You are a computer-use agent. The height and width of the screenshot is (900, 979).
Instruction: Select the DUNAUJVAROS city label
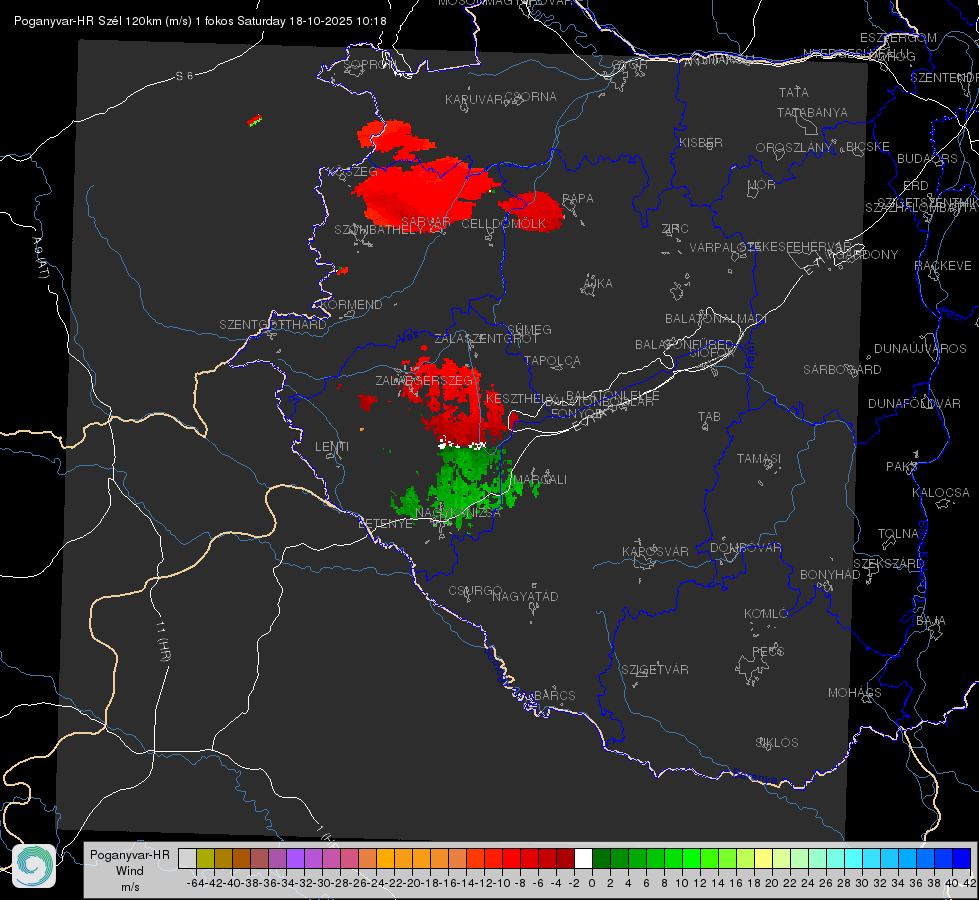[920, 349]
